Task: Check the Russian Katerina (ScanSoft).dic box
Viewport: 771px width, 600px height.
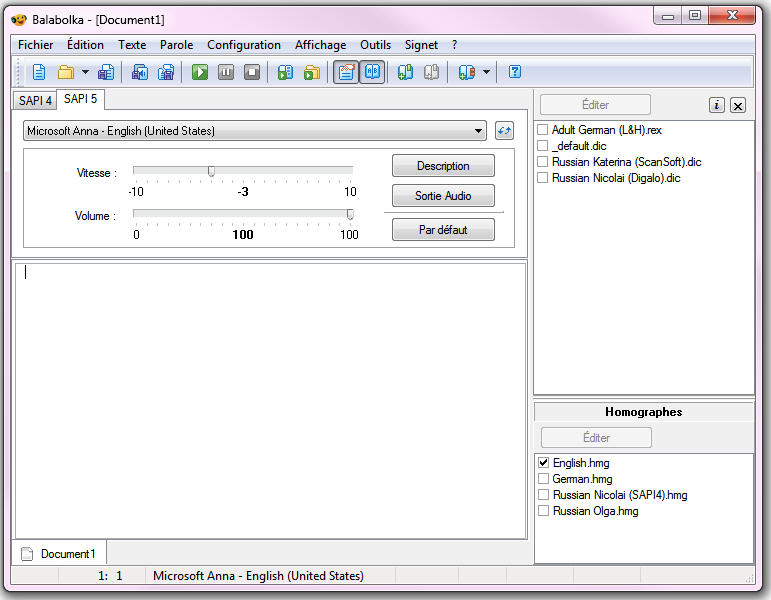Action: pyautogui.click(x=543, y=162)
